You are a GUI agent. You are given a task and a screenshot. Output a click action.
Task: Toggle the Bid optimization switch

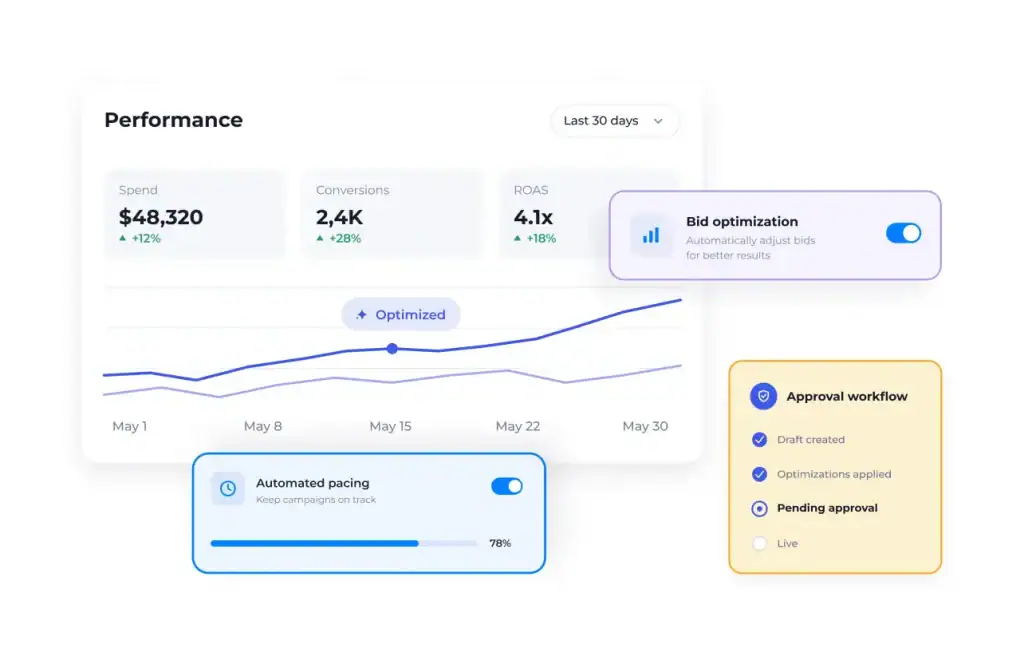click(903, 233)
